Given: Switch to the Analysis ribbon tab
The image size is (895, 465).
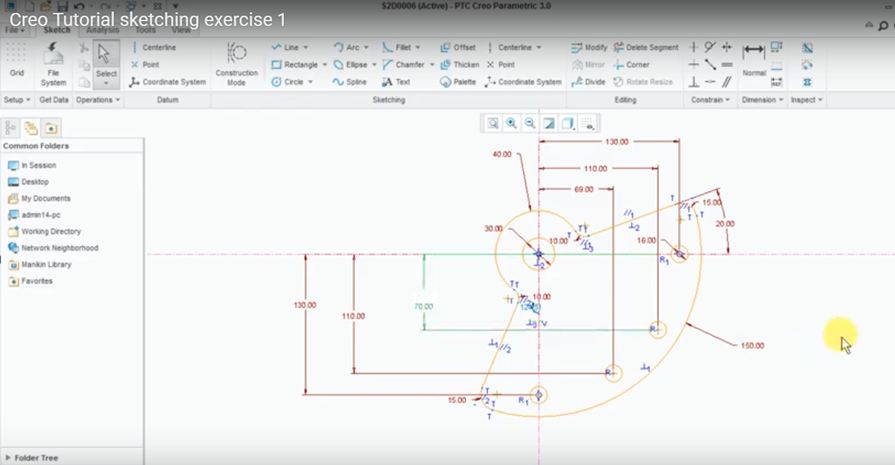Looking at the screenshot, I should tap(103, 30).
